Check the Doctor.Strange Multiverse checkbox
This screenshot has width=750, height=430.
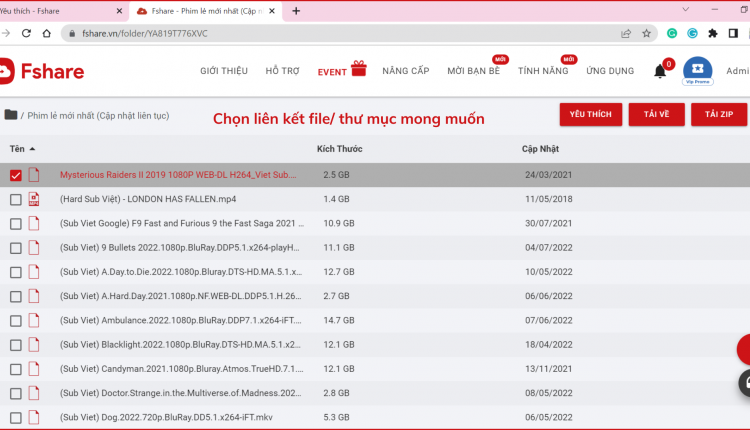(x=16, y=394)
